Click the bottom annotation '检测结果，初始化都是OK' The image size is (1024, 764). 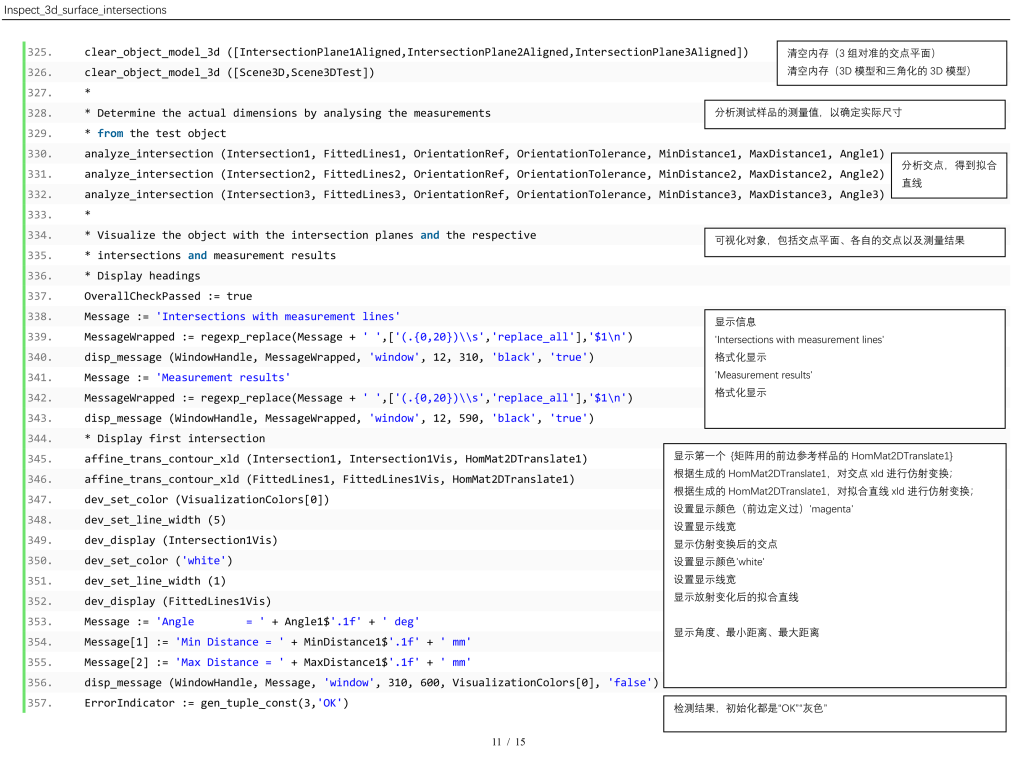(834, 713)
